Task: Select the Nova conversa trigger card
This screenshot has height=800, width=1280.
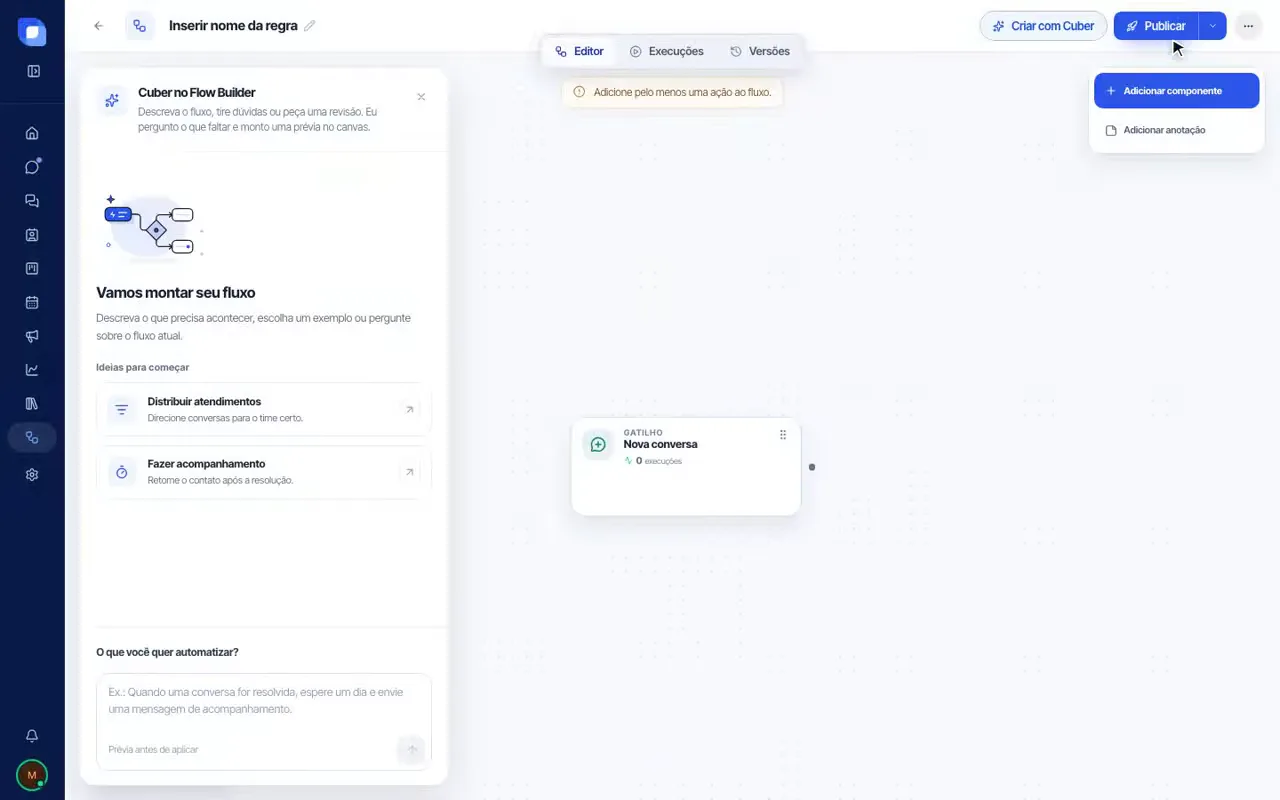Action: tap(686, 467)
